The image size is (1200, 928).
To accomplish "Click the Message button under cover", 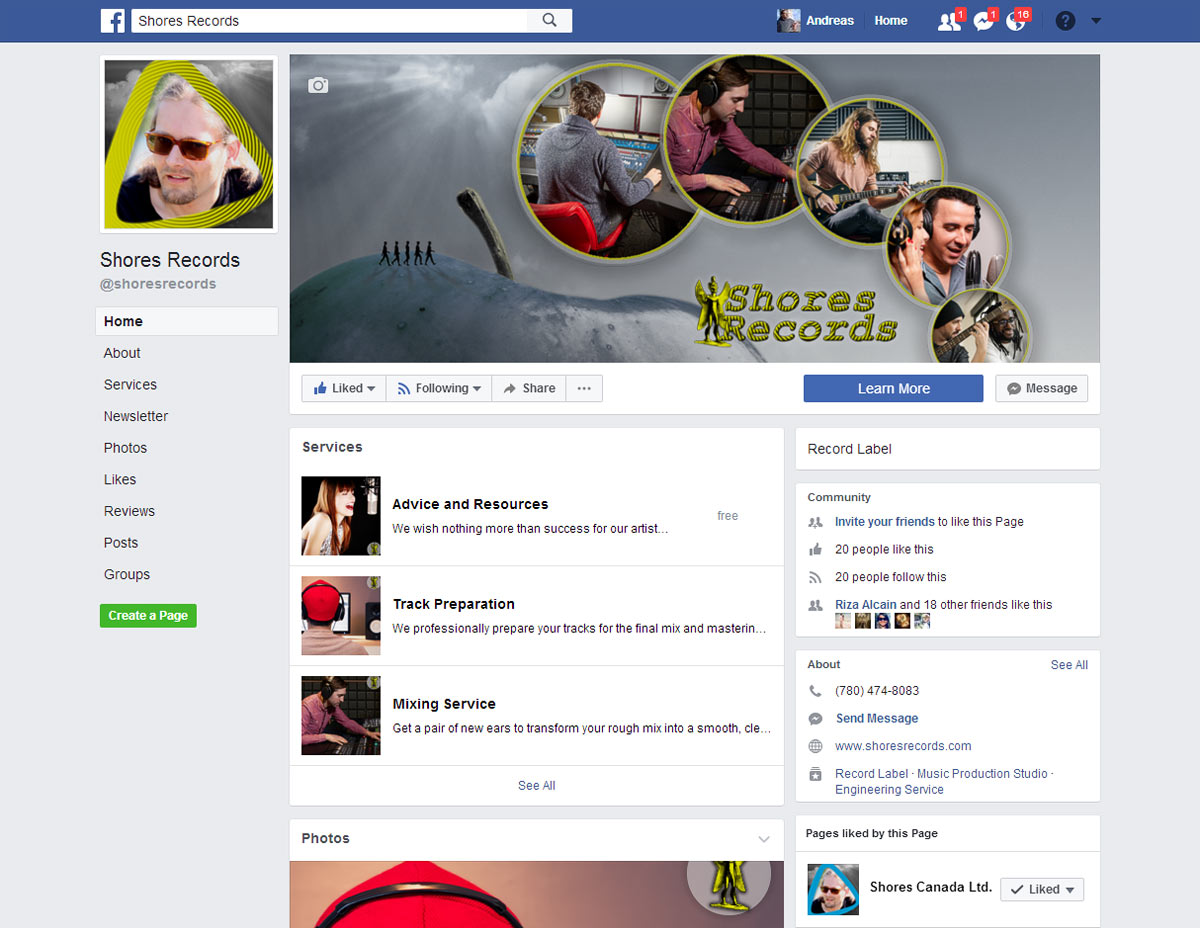I will [x=1041, y=389].
